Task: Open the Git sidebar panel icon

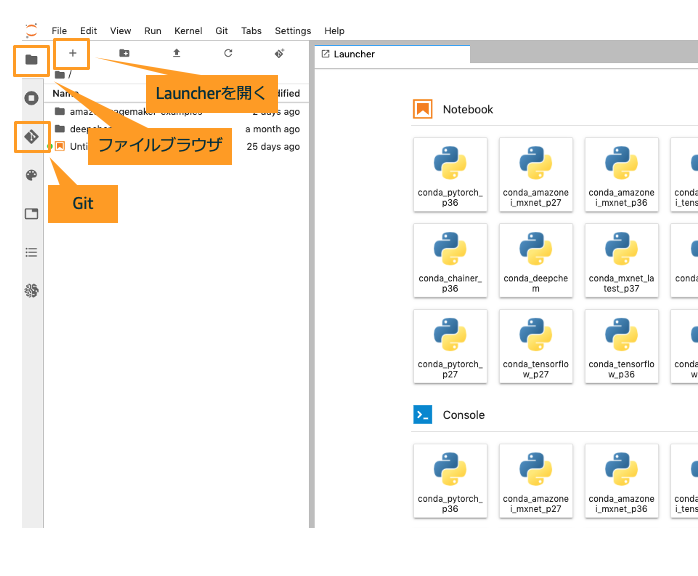Action: 31,137
